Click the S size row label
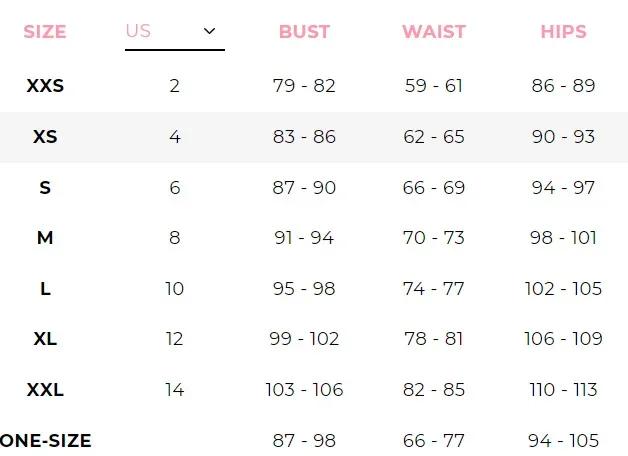The height and width of the screenshot is (456, 628). (45, 188)
